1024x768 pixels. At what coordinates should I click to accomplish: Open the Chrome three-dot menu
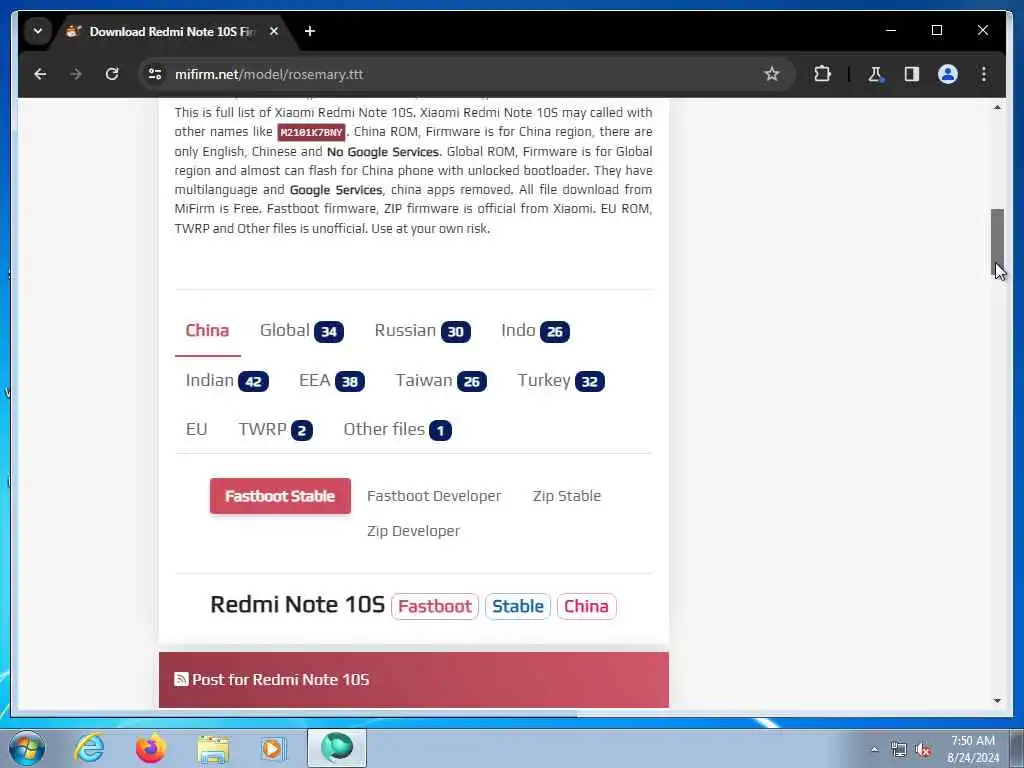click(x=984, y=74)
